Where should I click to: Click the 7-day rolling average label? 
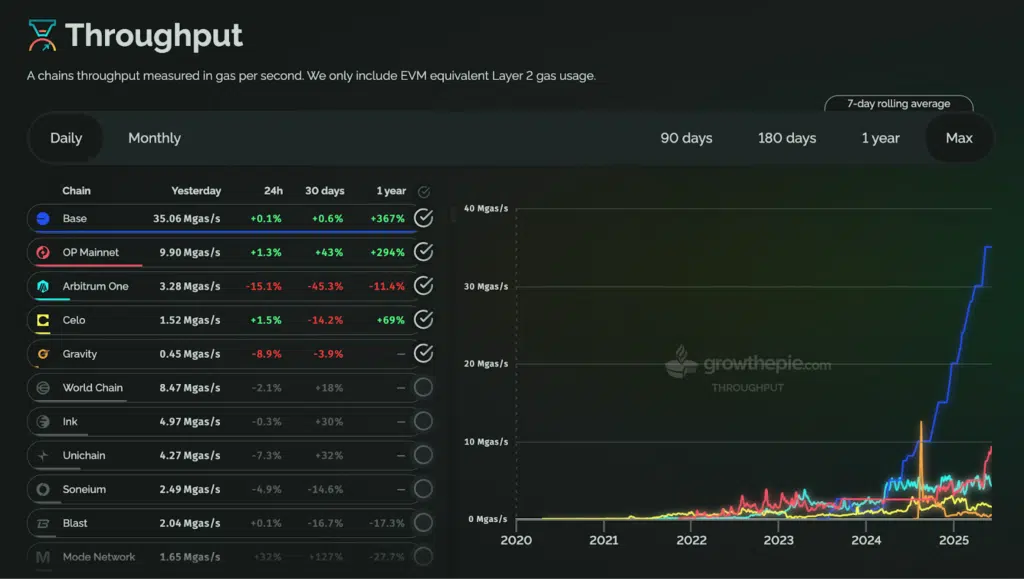(899, 104)
